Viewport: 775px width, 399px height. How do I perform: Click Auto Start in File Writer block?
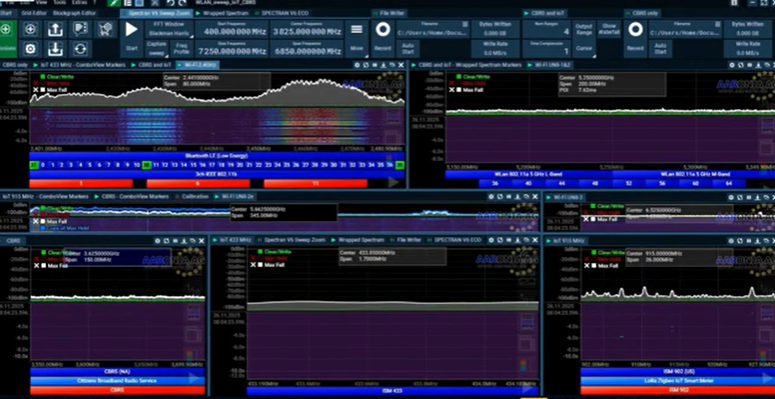pyautogui.click(x=408, y=48)
